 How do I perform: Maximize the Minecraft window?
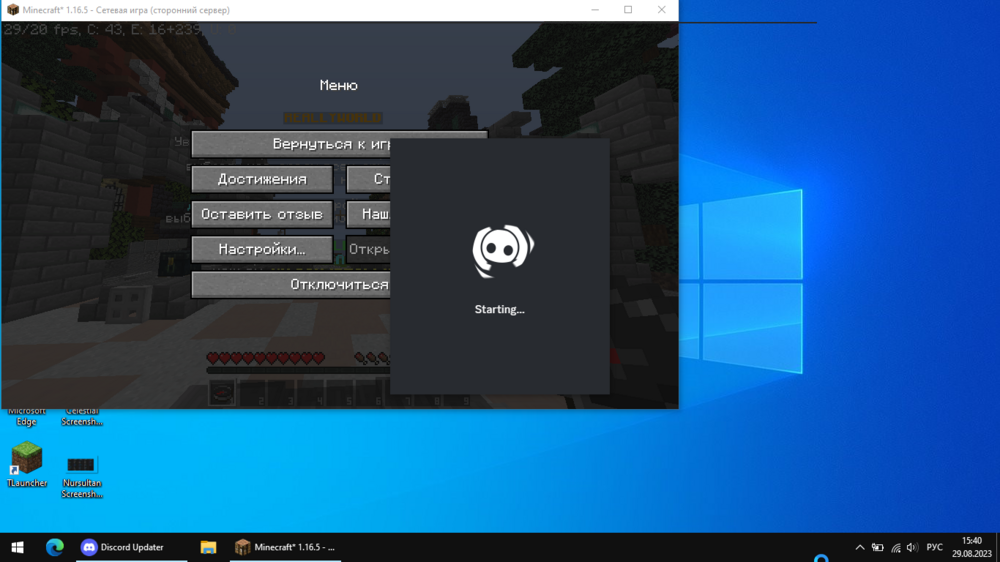click(x=628, y=10)
